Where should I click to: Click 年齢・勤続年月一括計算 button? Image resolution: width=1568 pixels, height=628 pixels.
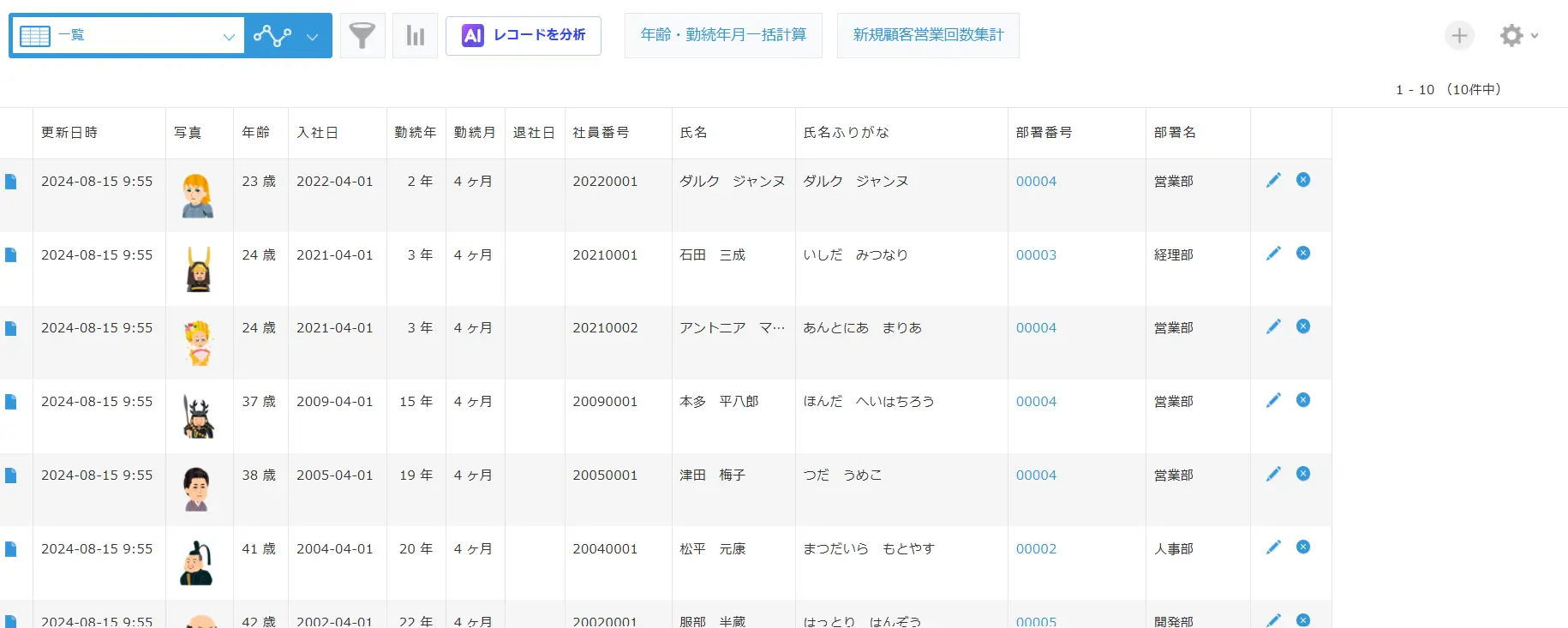[x=723, y=35]
